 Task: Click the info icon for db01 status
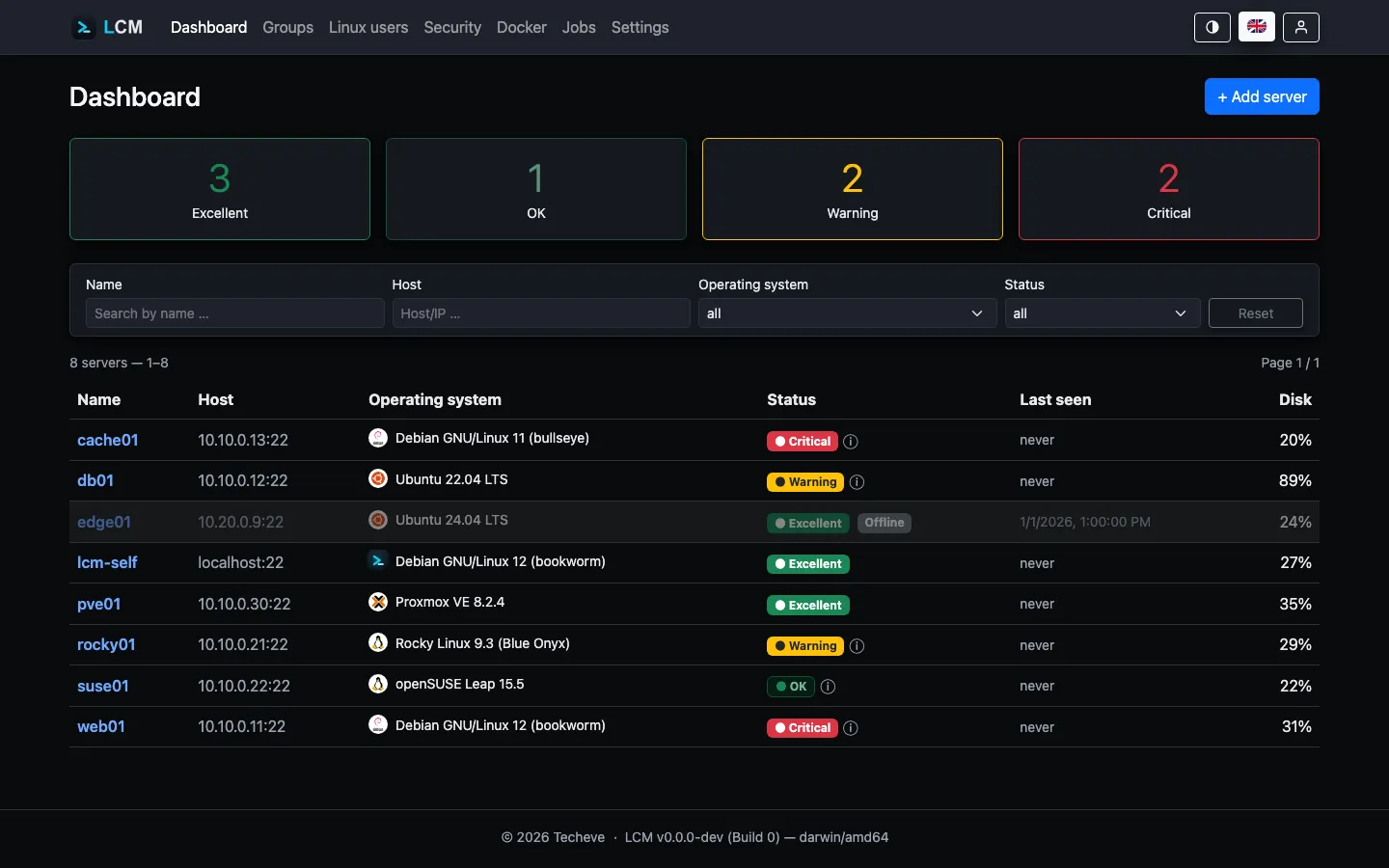tap(857, 482)
